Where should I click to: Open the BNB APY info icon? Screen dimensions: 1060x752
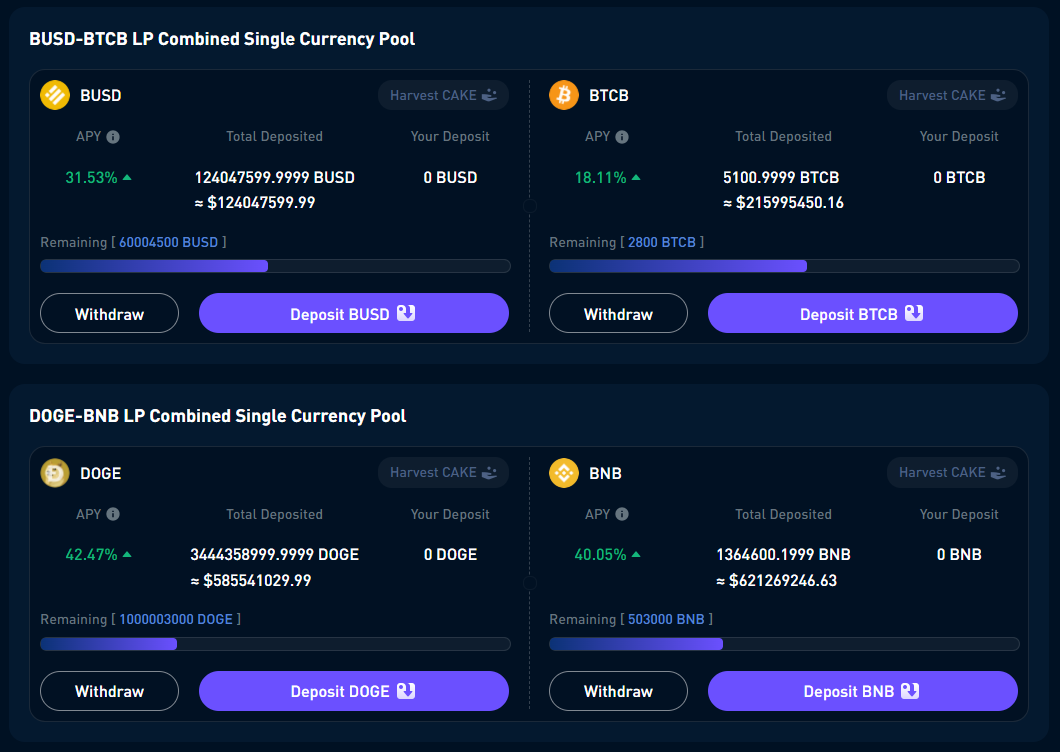622,514
